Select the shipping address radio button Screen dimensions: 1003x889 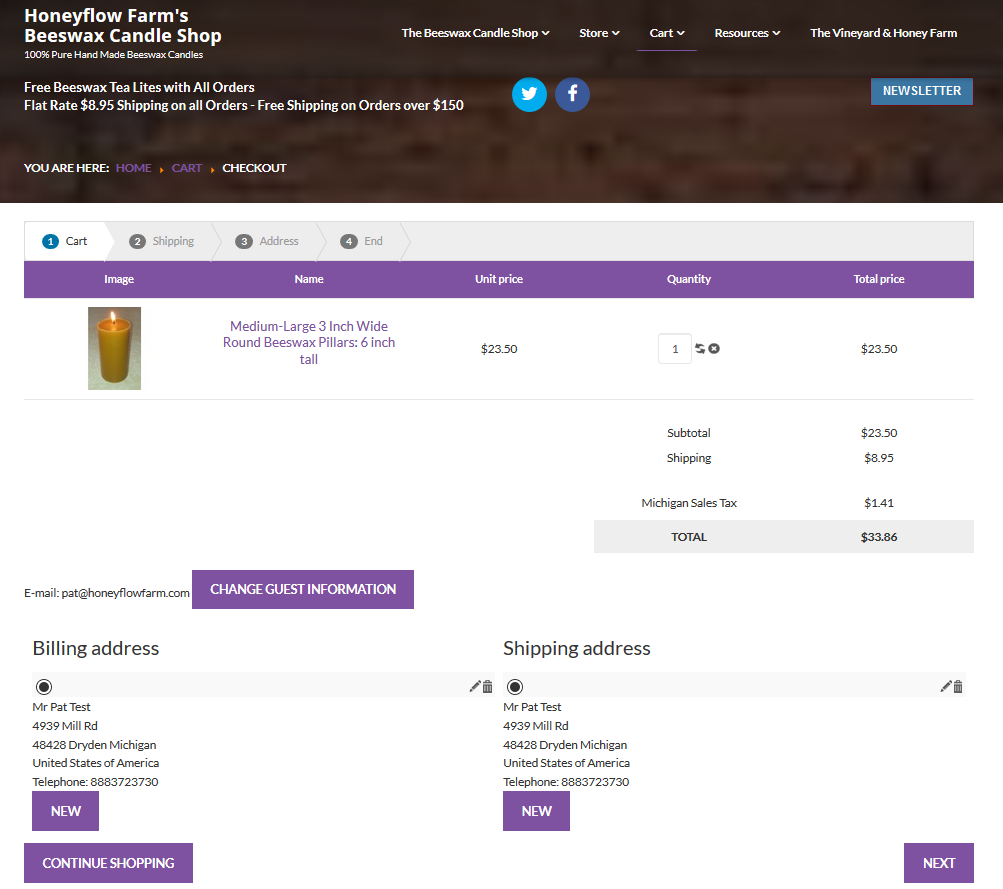tap(515, 687)
